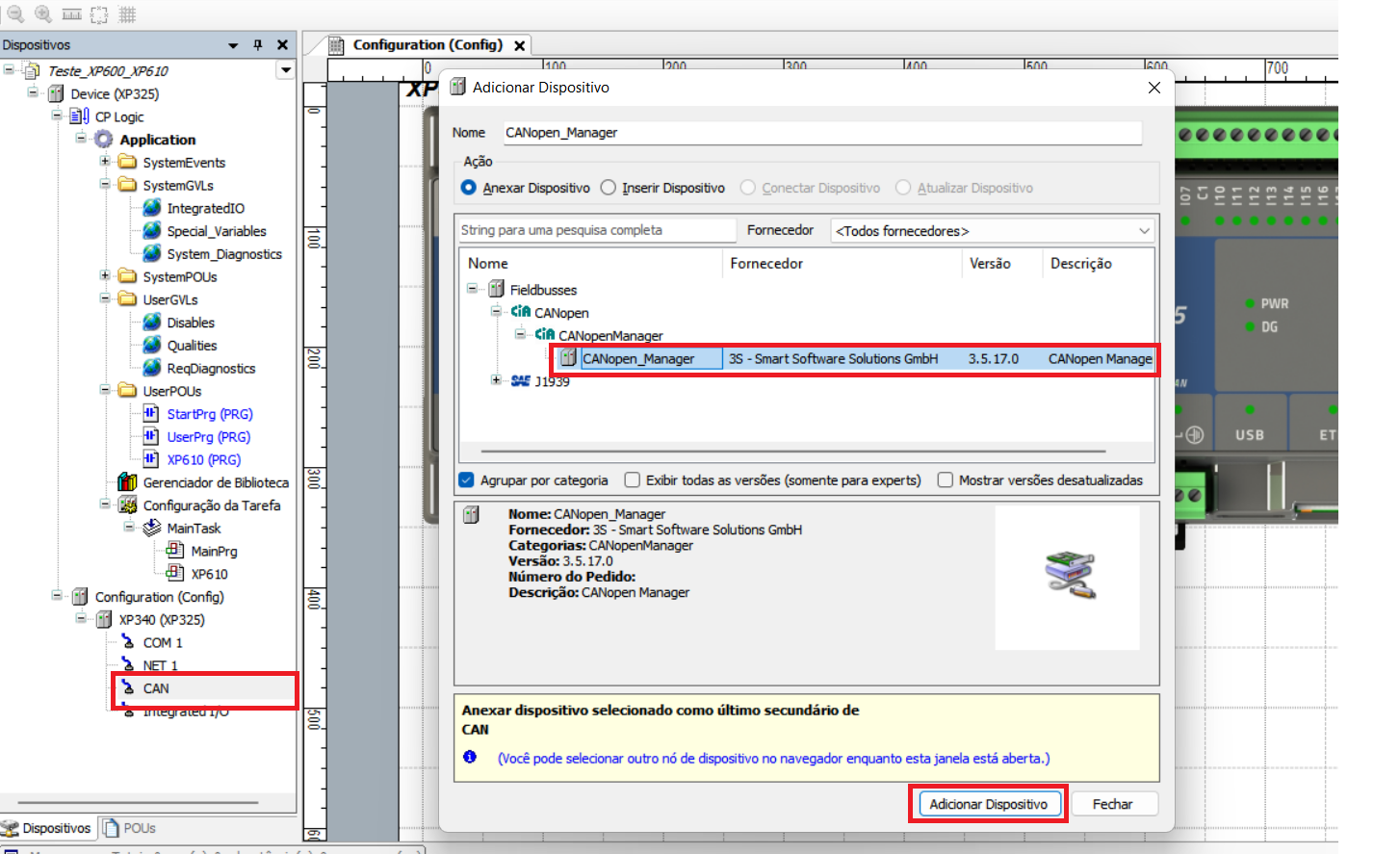Click the zoom out magnifier icon
Image resolution: width=1400 pixels, height=854 pixels.
(14, 13)
